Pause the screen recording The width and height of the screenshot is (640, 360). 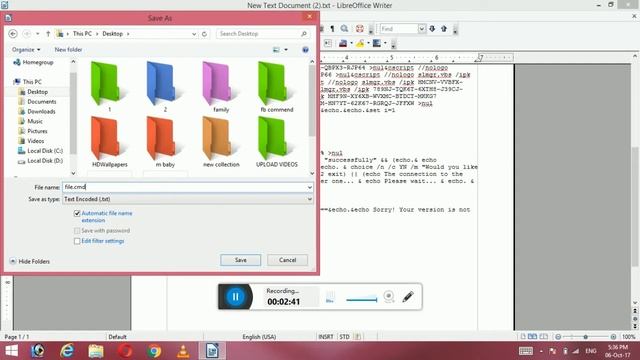point(236,297)
